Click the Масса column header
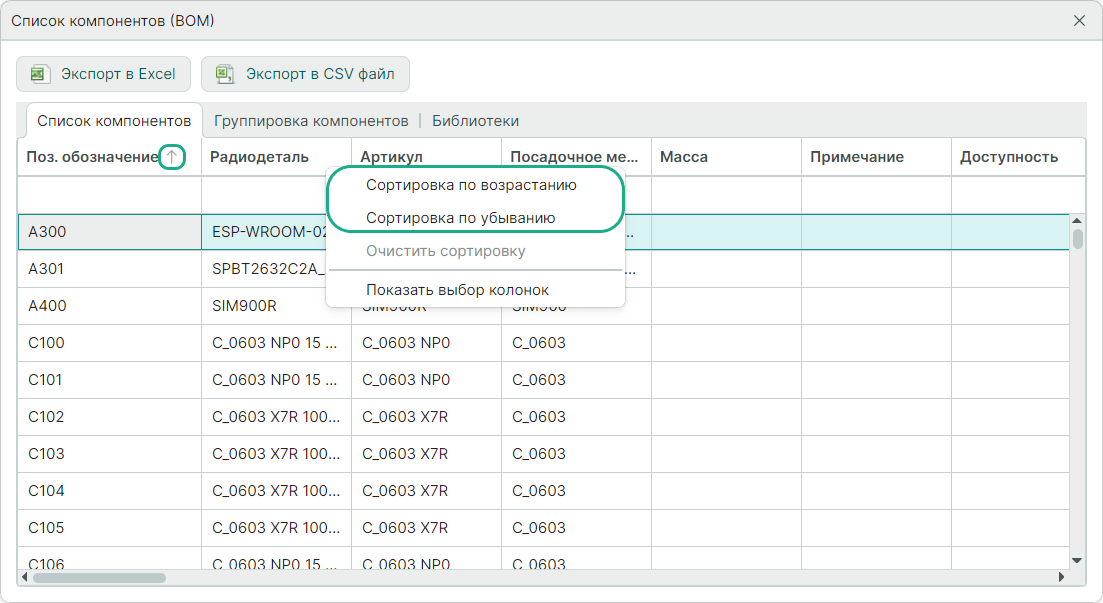Screen dimensions: 1103x603 pyautogui.click(x=684, y=157)
